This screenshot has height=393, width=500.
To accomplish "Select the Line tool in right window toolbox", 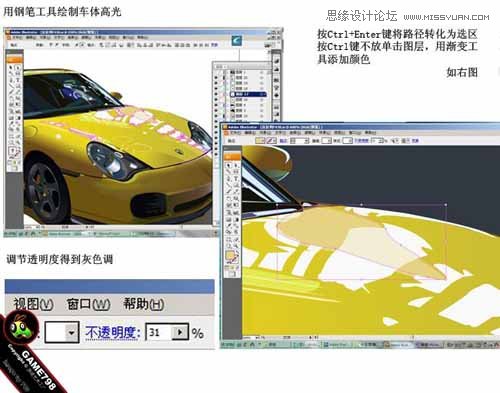I will [229, 185].
